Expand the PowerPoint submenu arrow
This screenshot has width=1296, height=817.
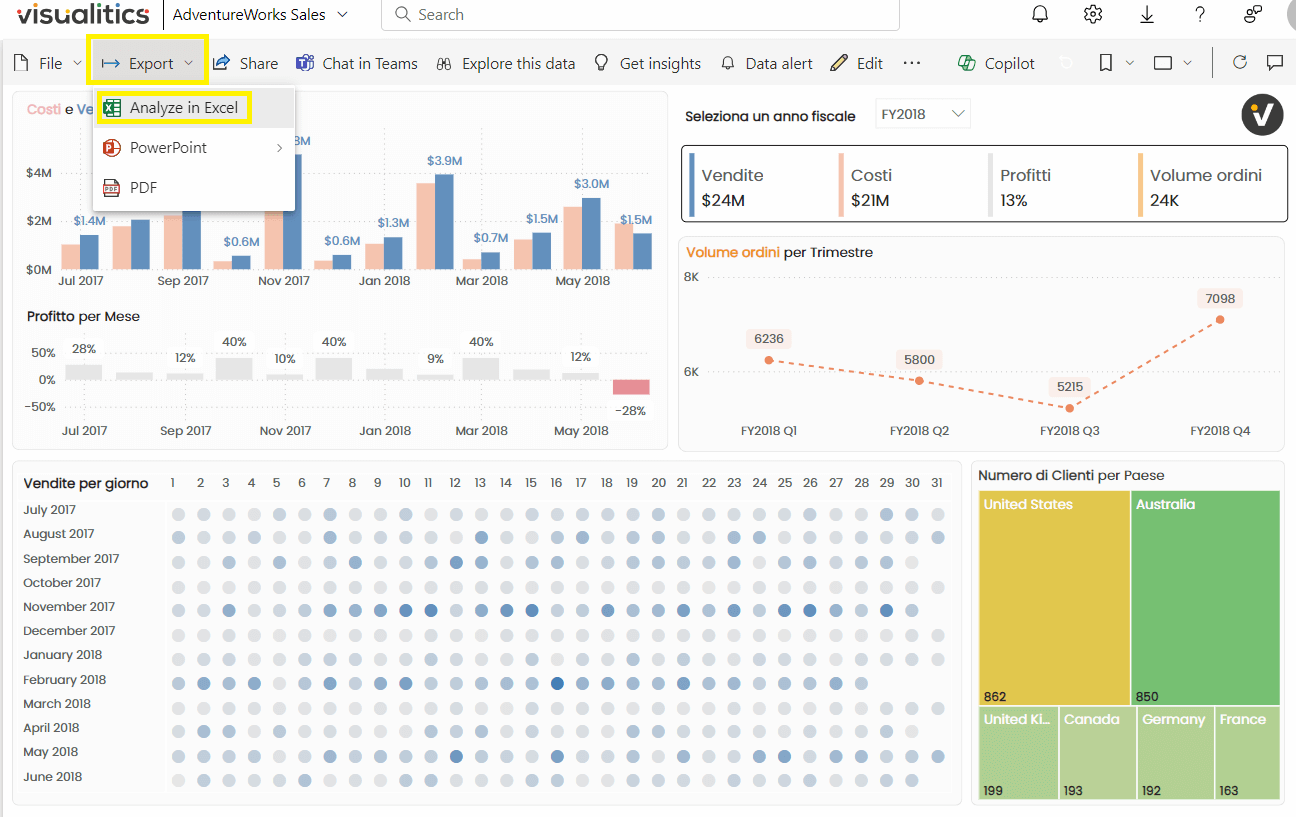point(279,148)
